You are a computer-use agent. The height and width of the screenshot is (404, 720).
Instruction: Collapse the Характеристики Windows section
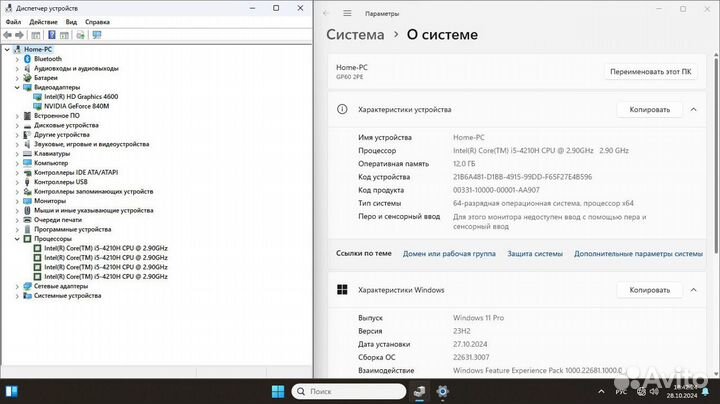point(693,290)
